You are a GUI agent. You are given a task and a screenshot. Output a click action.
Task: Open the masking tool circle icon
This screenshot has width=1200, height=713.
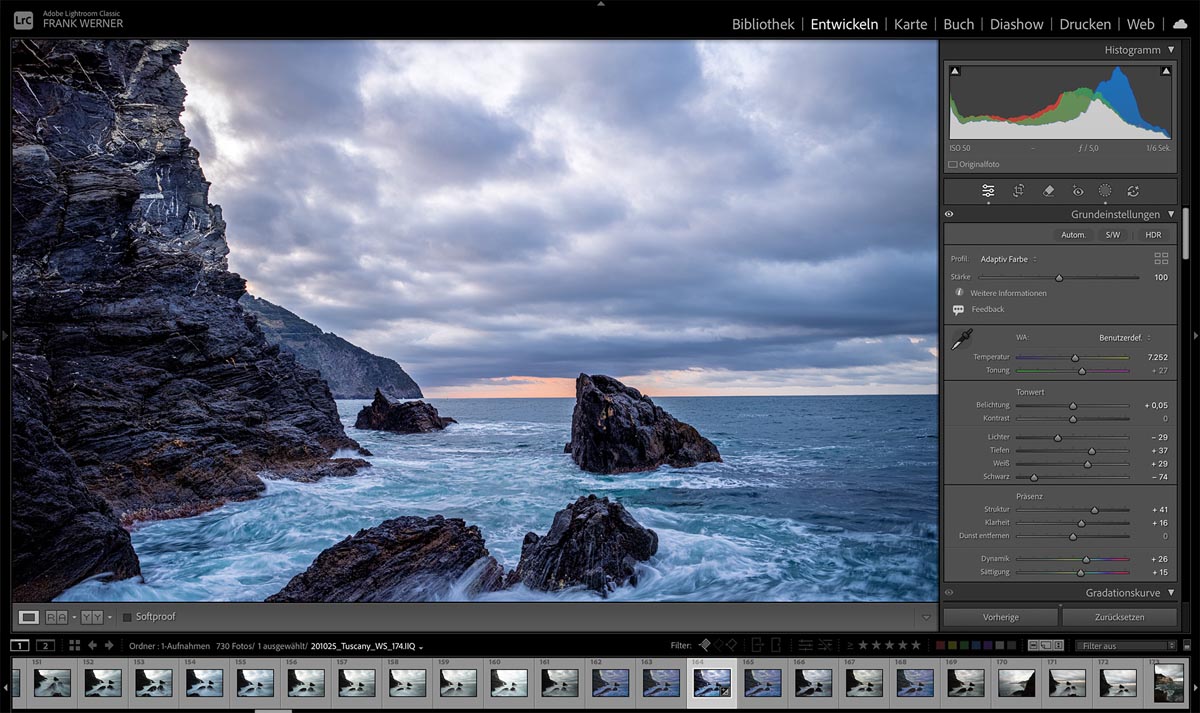point(1105,191)
